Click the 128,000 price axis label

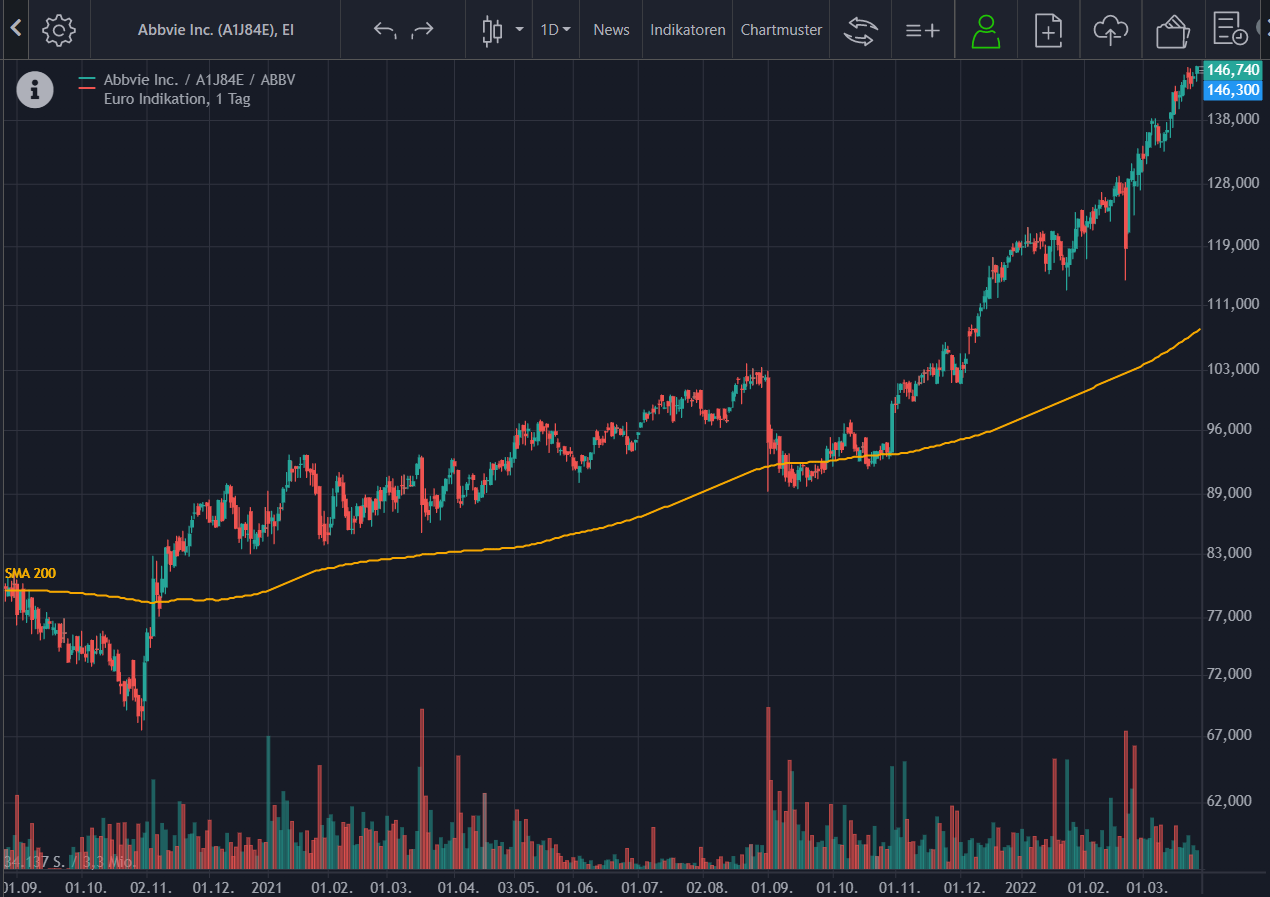[1233, 183]
